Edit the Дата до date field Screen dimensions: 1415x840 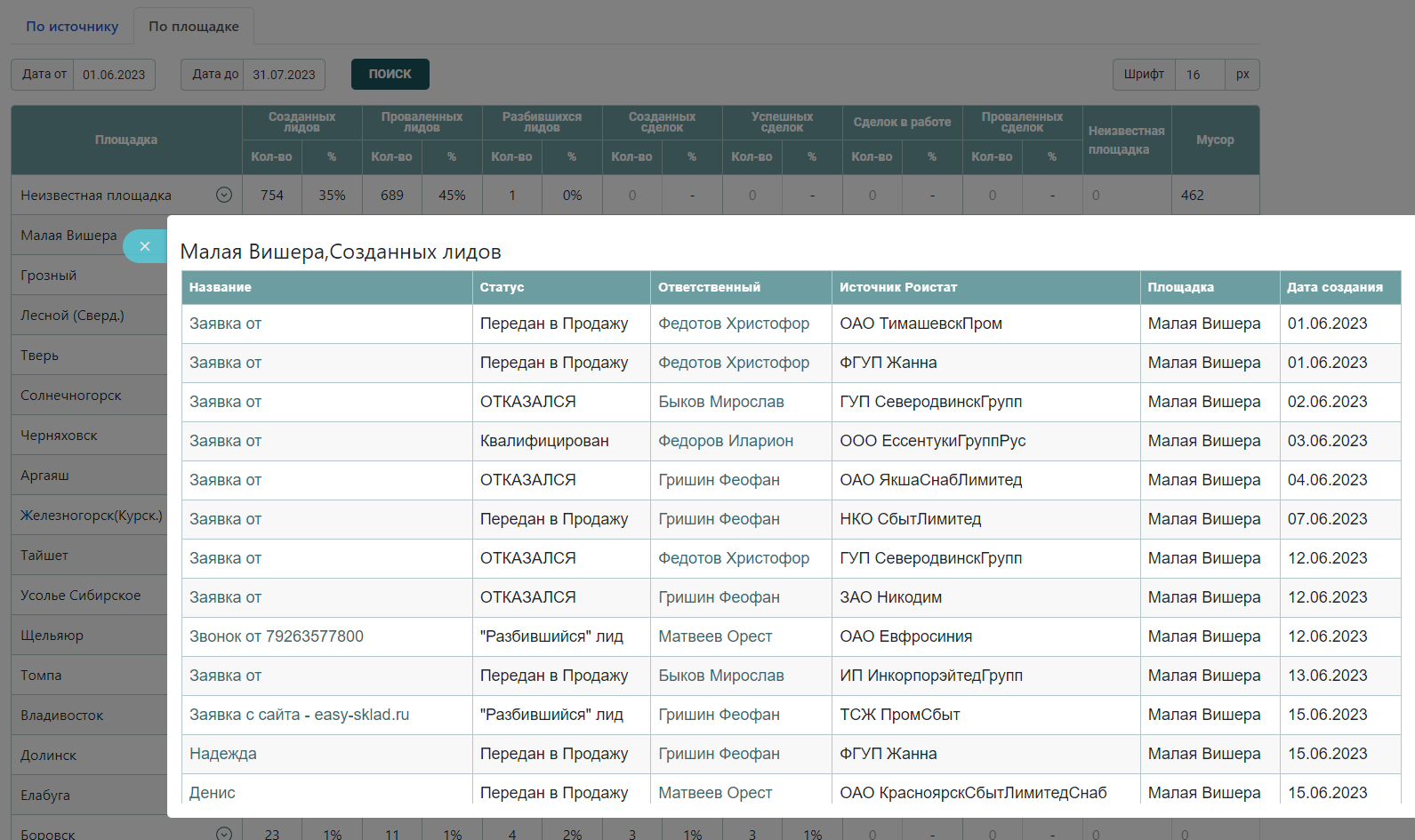284,75
